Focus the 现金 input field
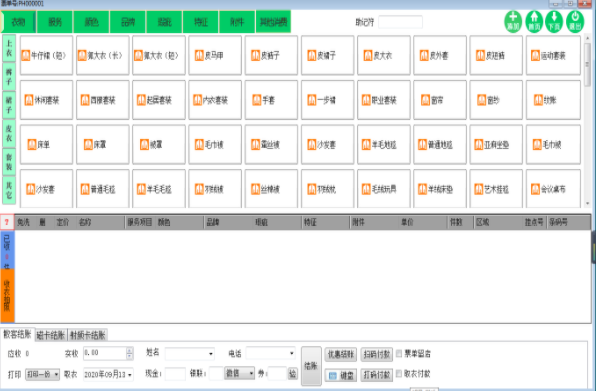Image resolution: width=596 pixels, height=391 pixels. pyautogui.click(x=175, y=374)
